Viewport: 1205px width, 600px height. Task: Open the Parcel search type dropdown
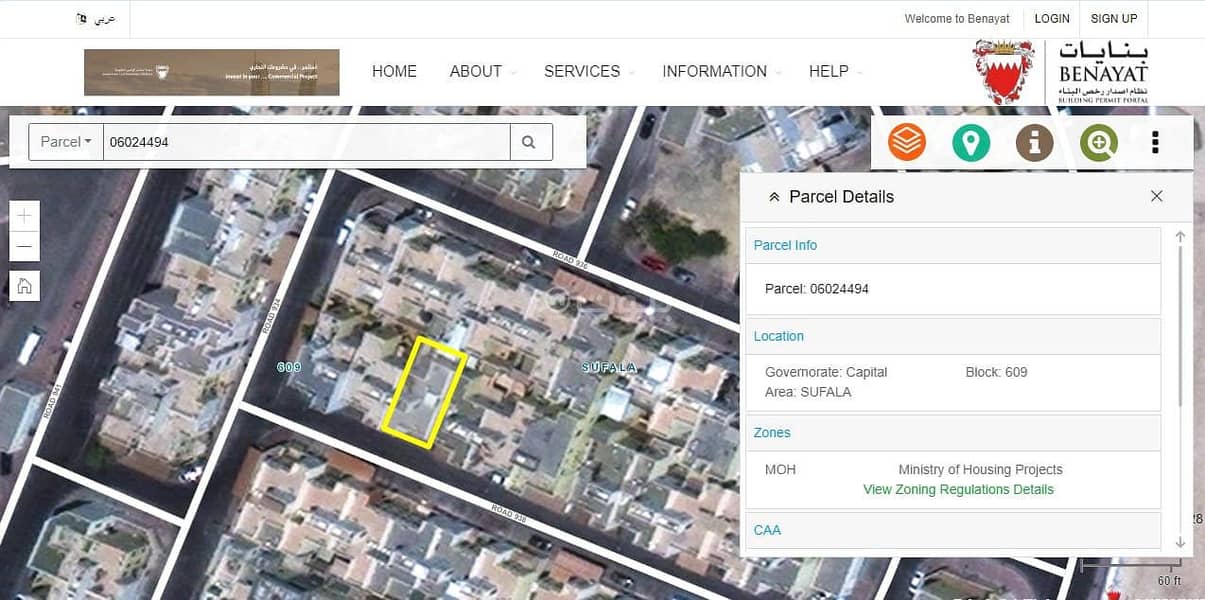[66, 142]
